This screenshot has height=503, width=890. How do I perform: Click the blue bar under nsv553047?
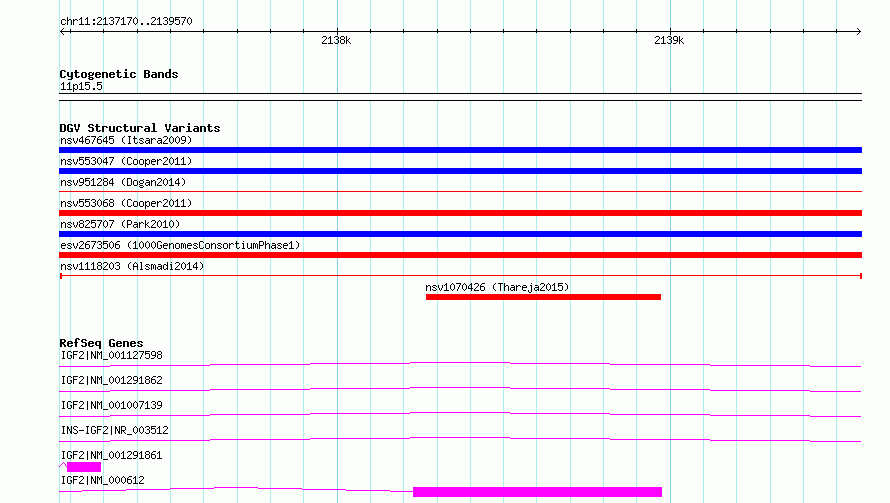460,171
